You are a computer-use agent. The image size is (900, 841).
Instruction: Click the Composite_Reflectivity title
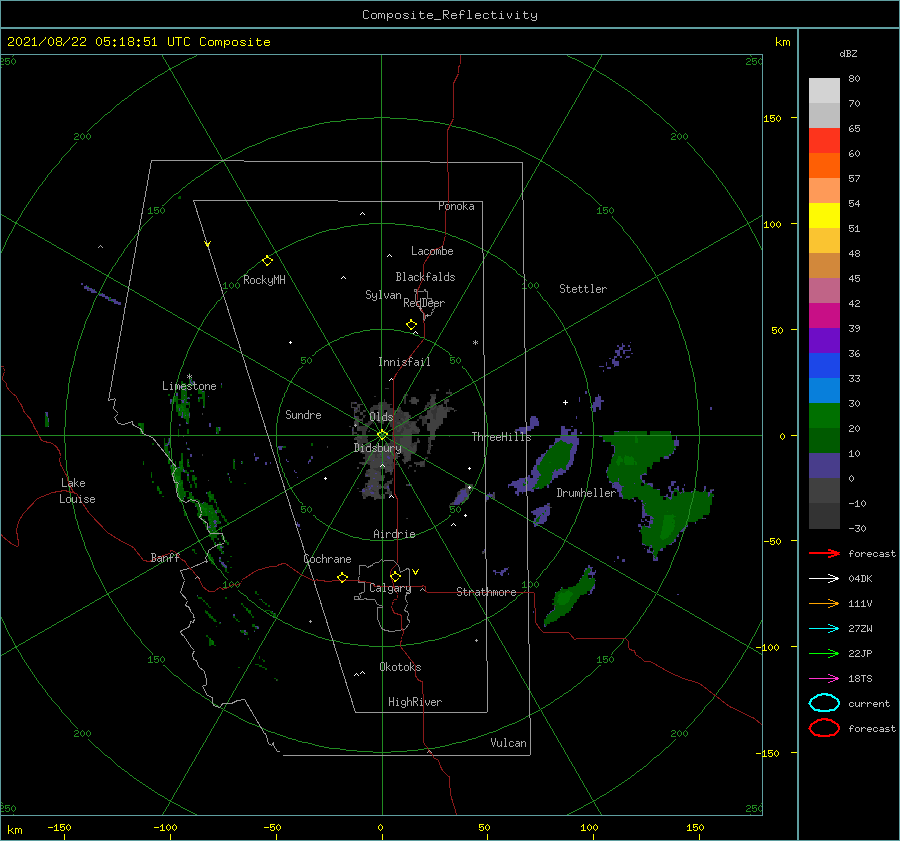pos(450,15)
